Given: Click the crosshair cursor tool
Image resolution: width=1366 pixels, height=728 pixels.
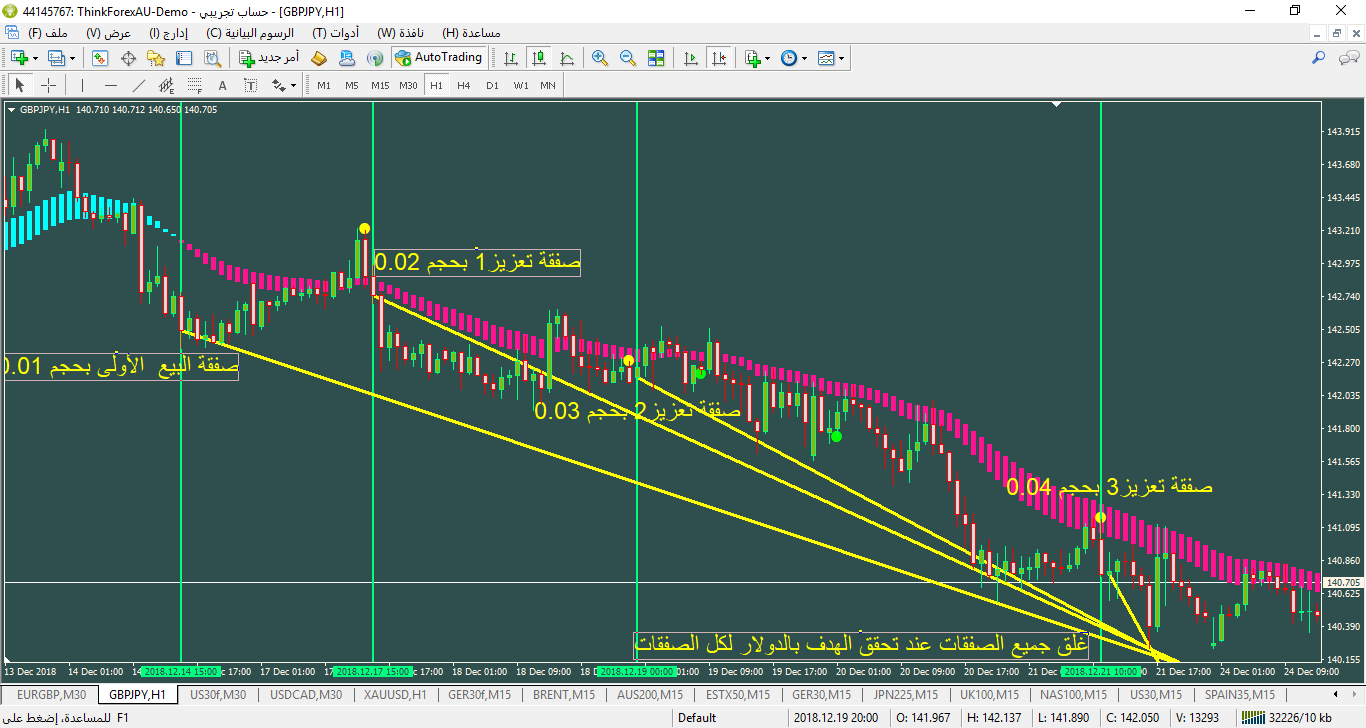Looking at the screenshot, I should [x=48, y=85].
